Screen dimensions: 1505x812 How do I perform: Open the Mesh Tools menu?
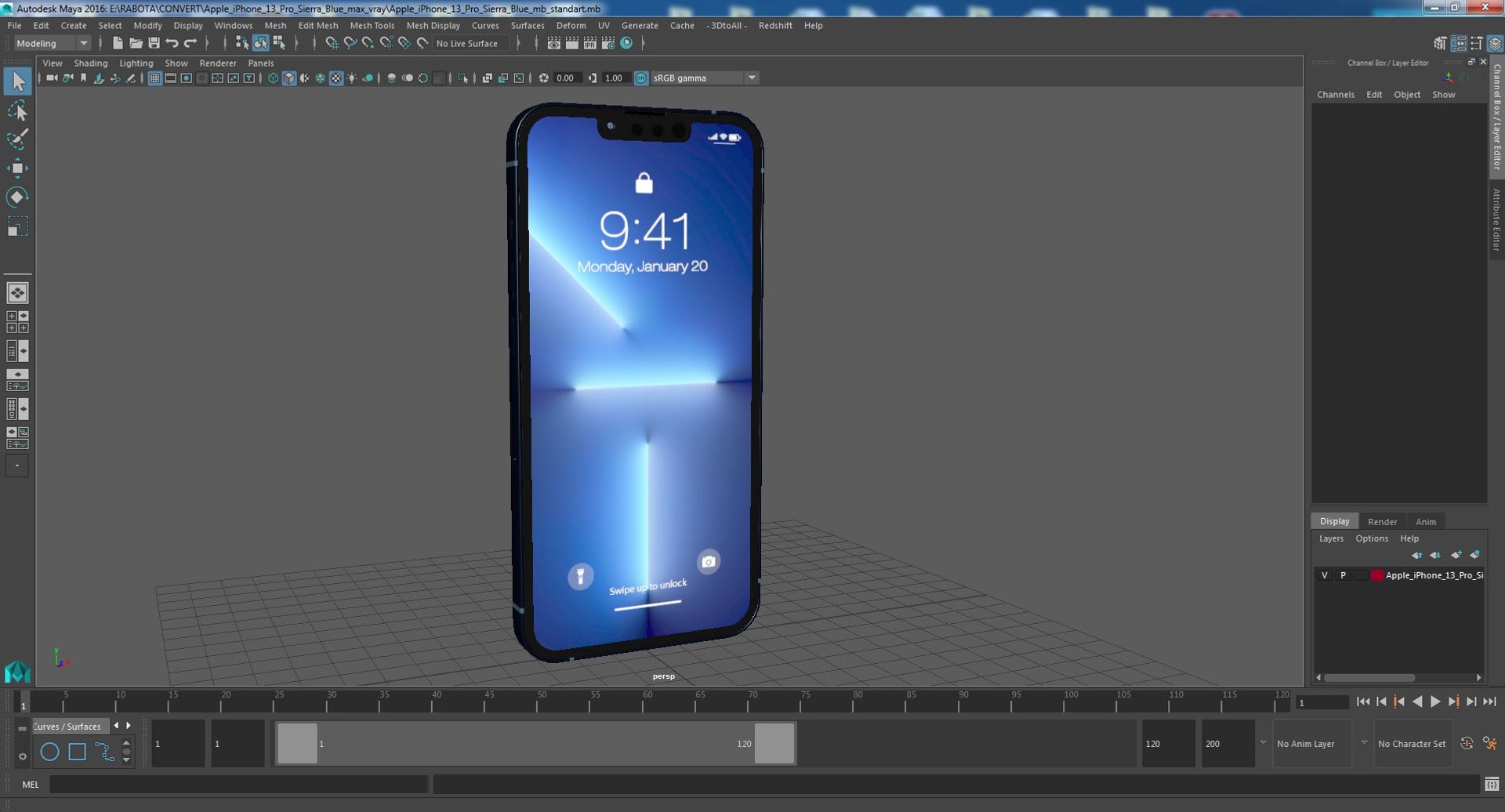point(372,26)
